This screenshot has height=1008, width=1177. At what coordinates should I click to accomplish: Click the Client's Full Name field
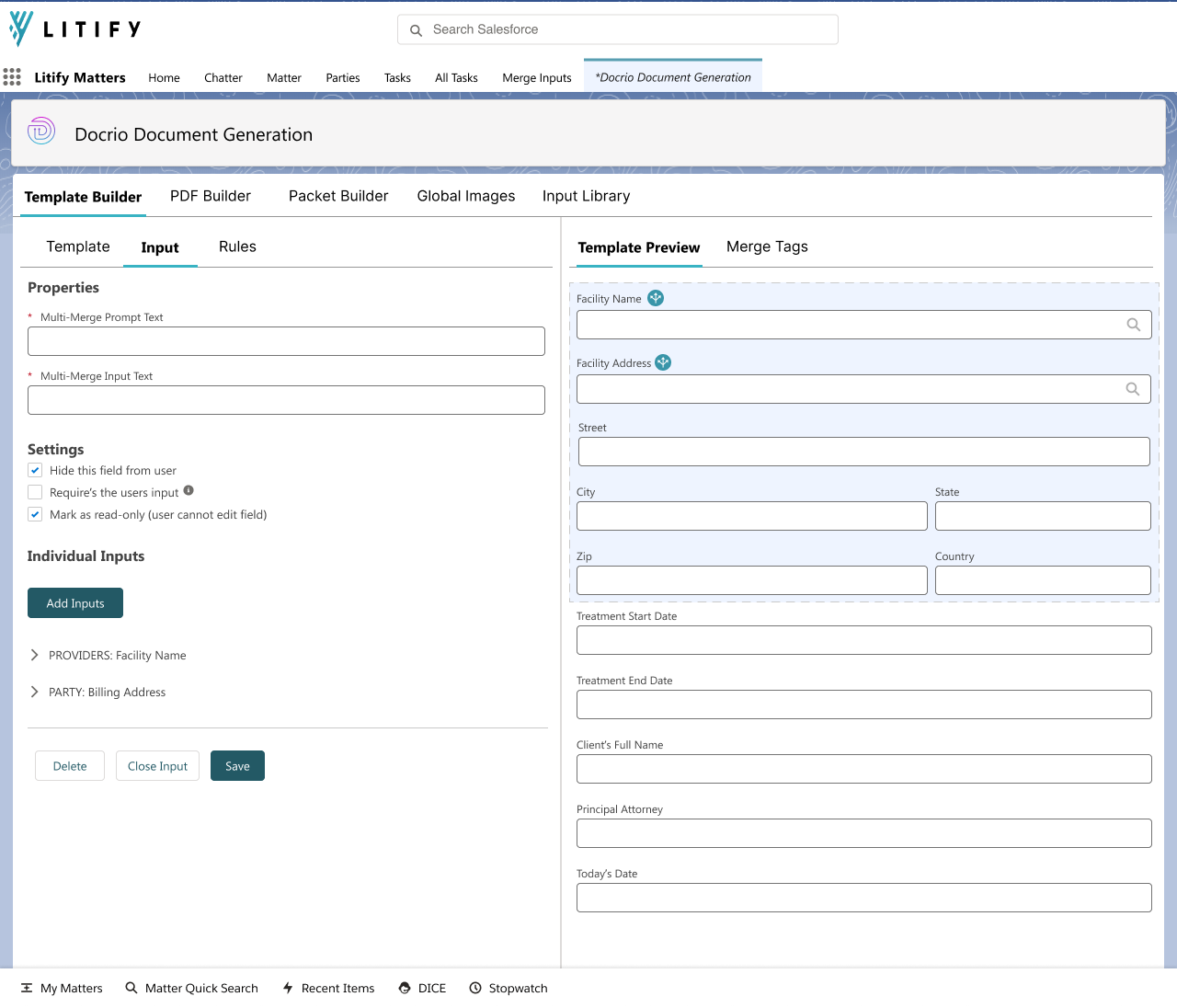pyautogui.click(x=864, y=769)
